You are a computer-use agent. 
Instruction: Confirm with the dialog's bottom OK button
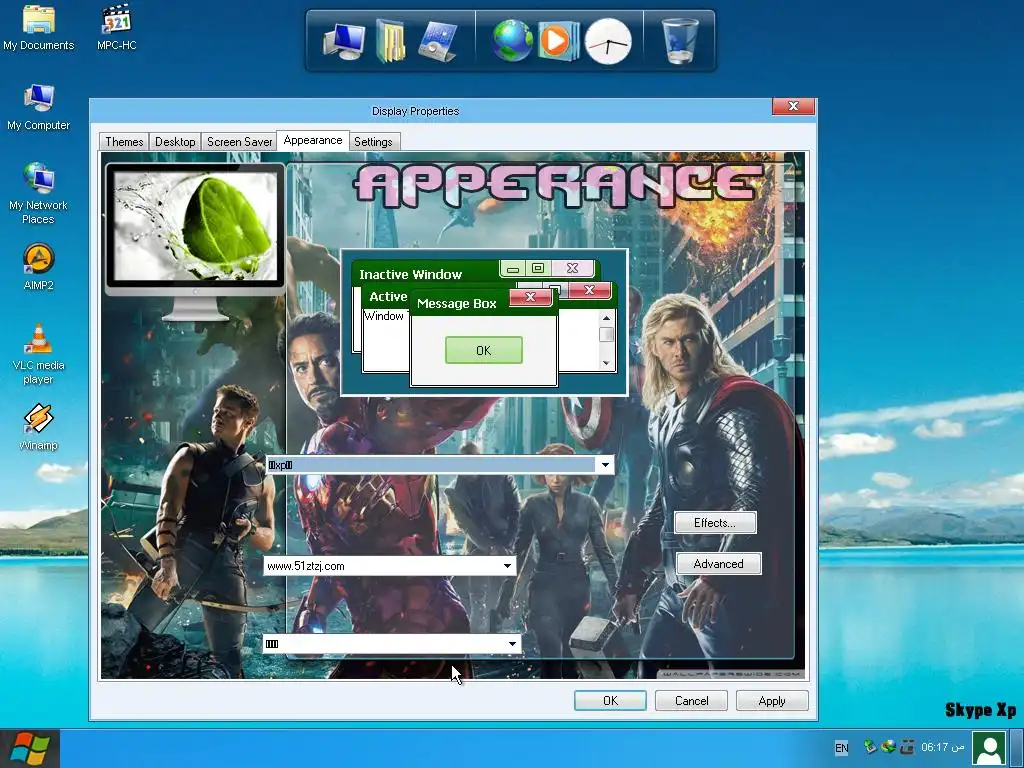pos(610,701)
